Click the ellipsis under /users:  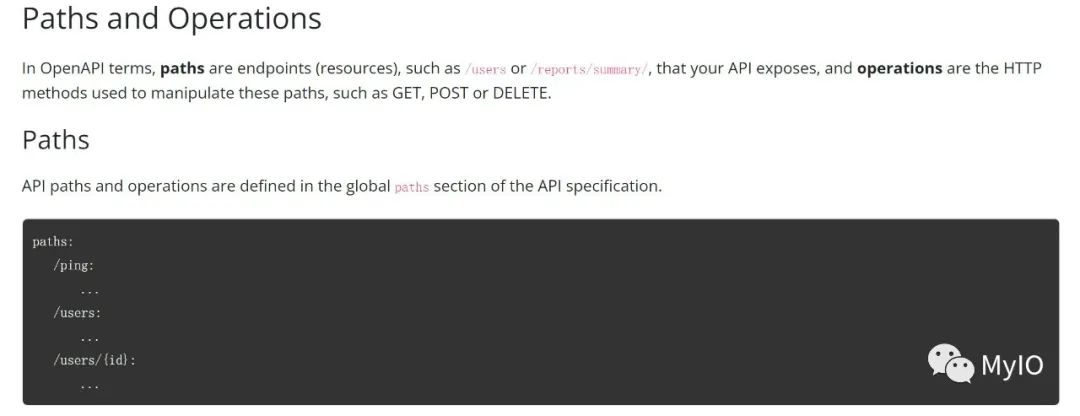coord(90,339)
